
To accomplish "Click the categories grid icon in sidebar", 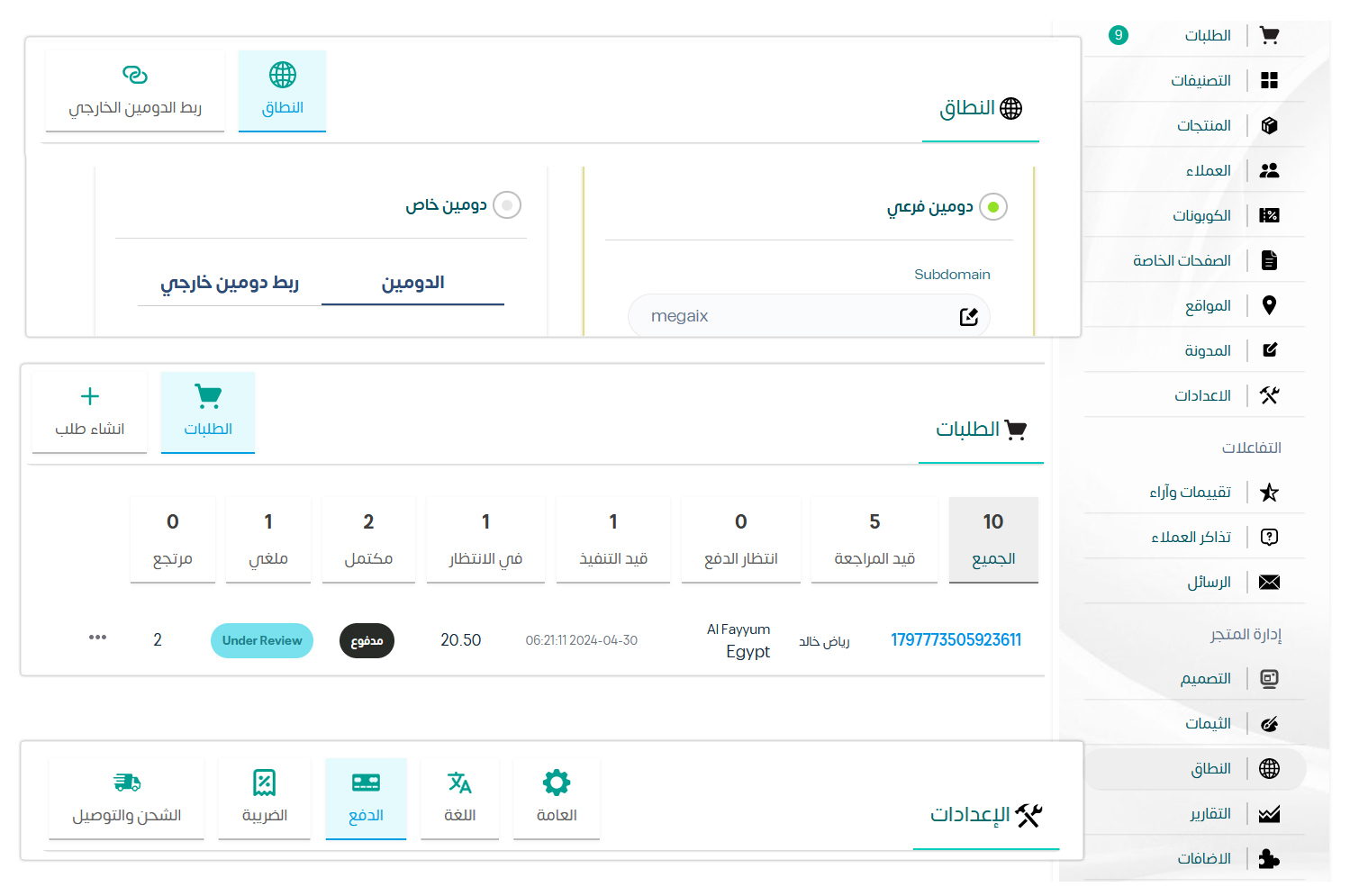I will [x=1269, y=80].
